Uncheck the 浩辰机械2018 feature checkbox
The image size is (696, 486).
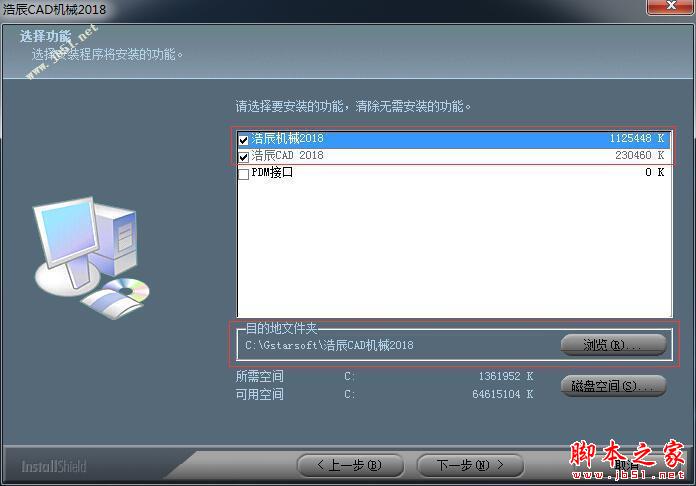pyautogui.click(x=243, y=140)
